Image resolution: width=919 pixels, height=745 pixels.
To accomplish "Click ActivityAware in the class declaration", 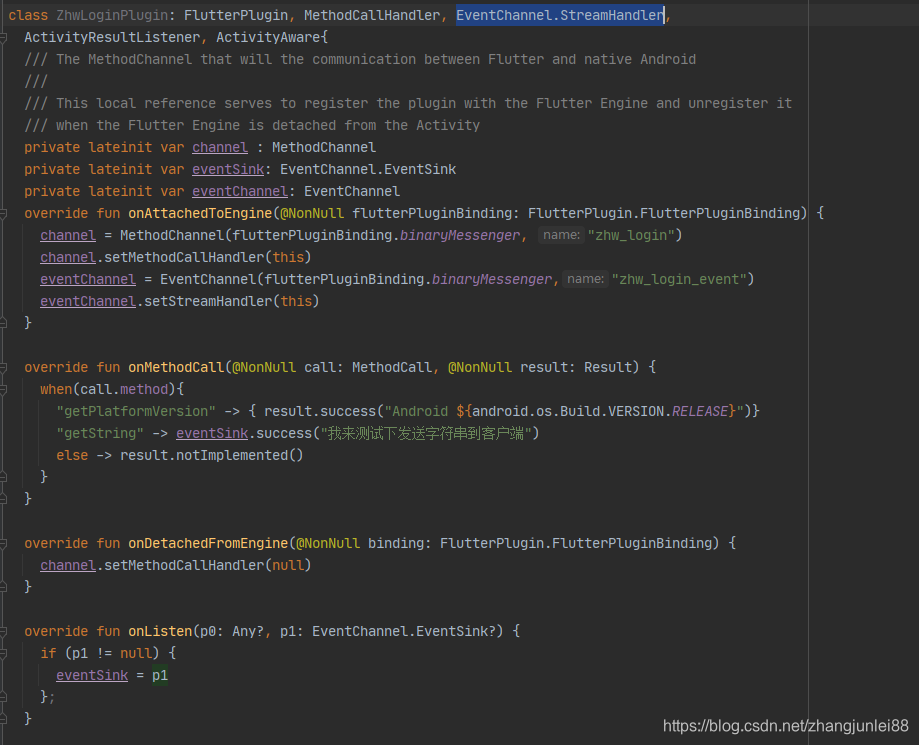I will pos(268,38).
